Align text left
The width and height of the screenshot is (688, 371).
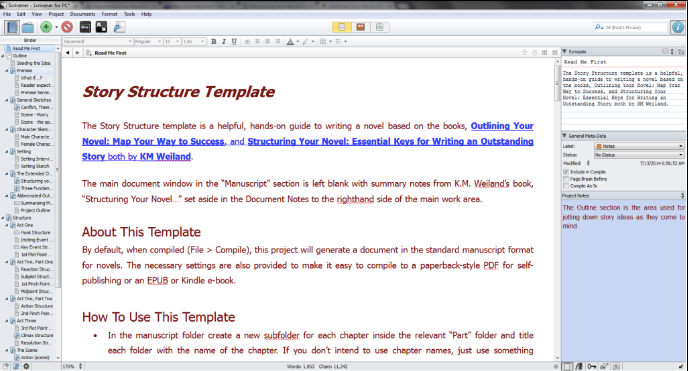tap(247, 41)
